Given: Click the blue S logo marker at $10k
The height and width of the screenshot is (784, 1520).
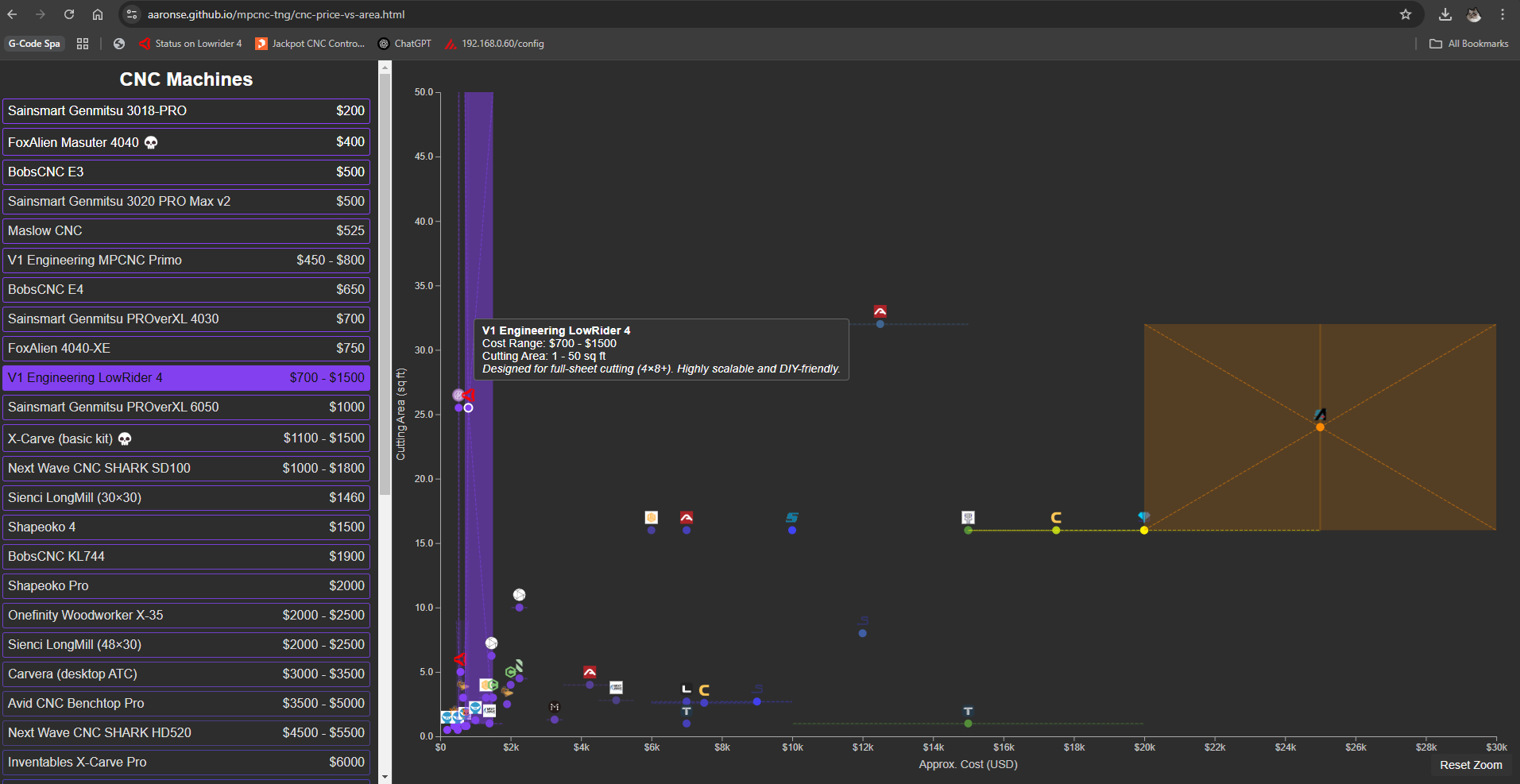Looking at the screenshot, I should click(792, 517).
